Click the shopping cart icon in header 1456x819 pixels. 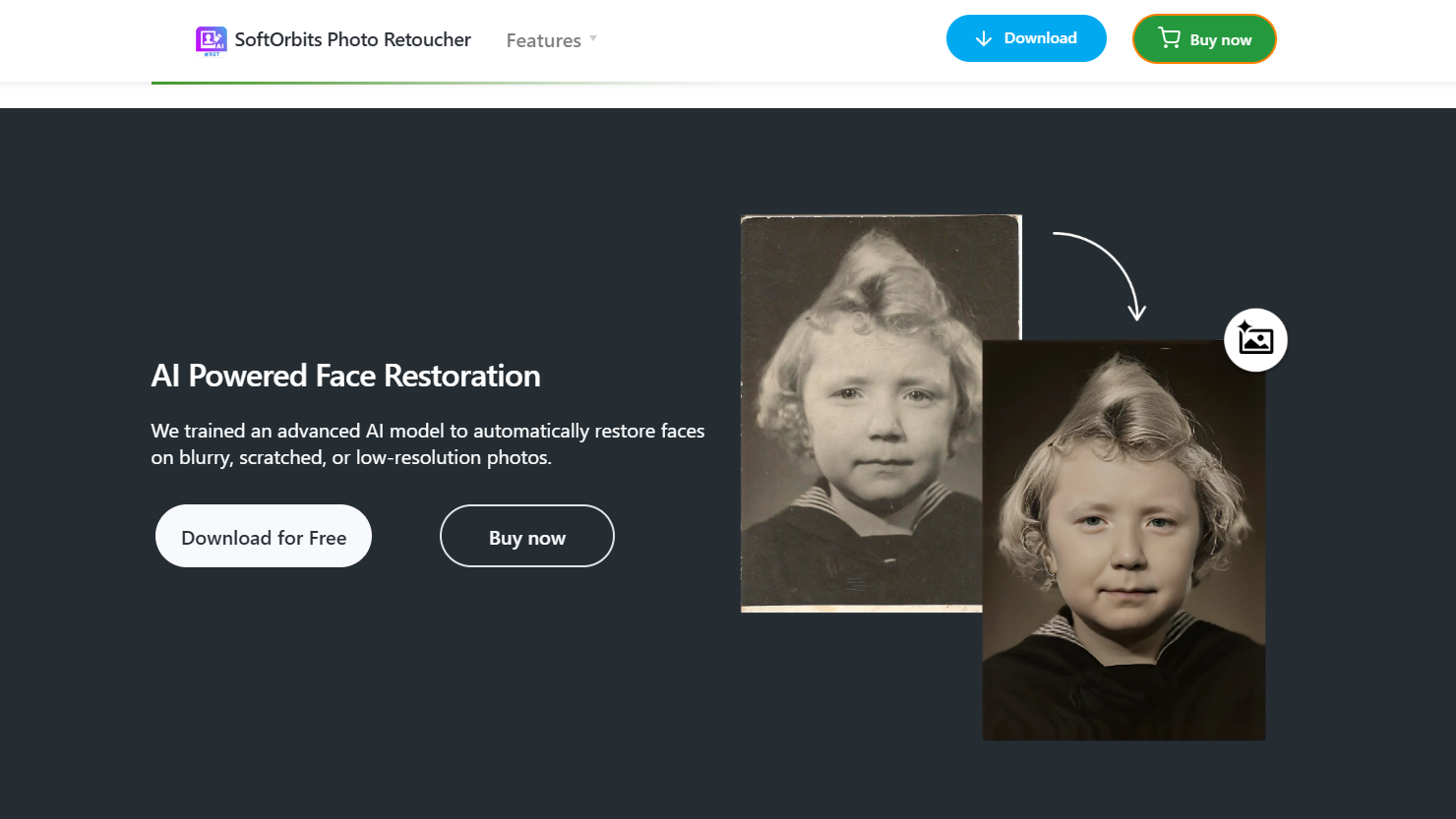pos(1169,38)
